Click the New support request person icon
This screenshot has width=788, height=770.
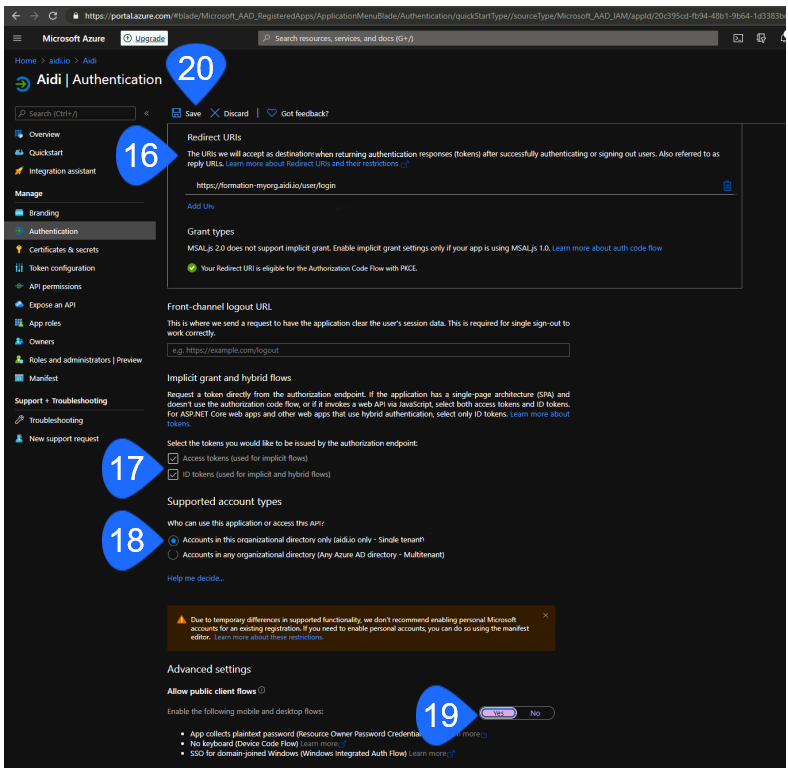19,438
